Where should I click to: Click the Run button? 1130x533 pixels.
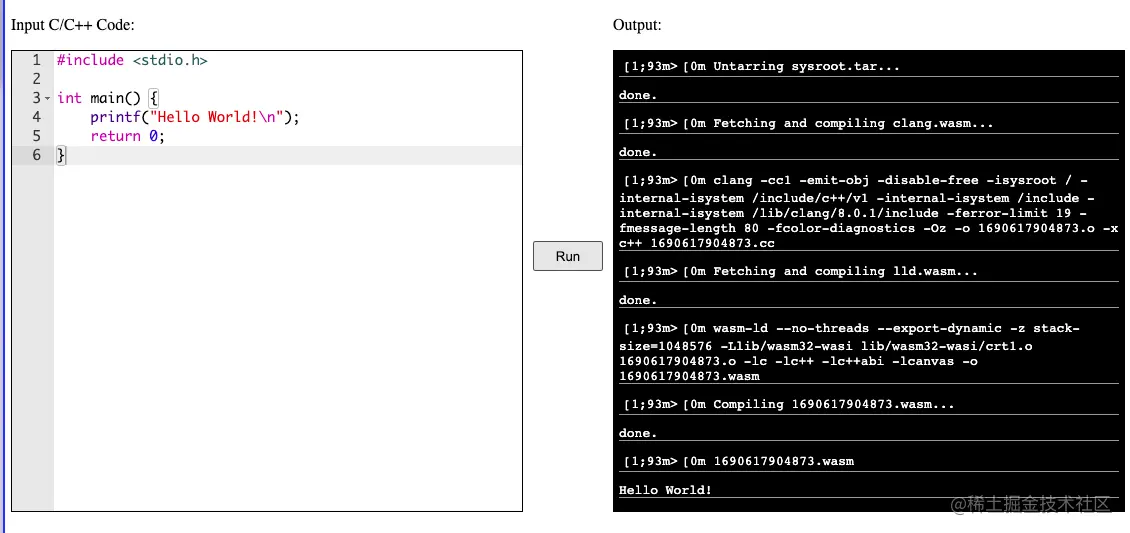567,256
